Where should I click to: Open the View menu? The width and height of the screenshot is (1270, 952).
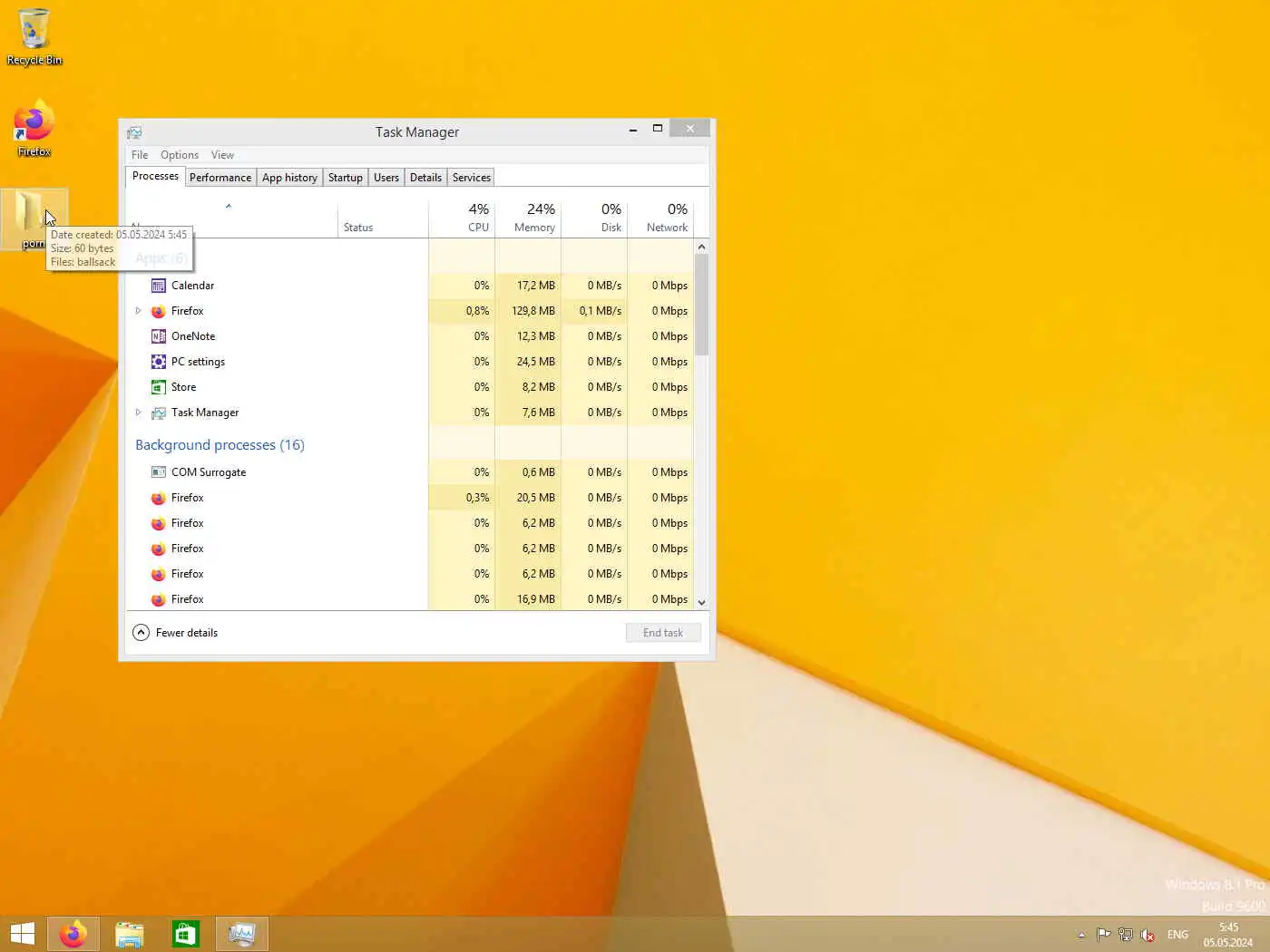[222, 155]
